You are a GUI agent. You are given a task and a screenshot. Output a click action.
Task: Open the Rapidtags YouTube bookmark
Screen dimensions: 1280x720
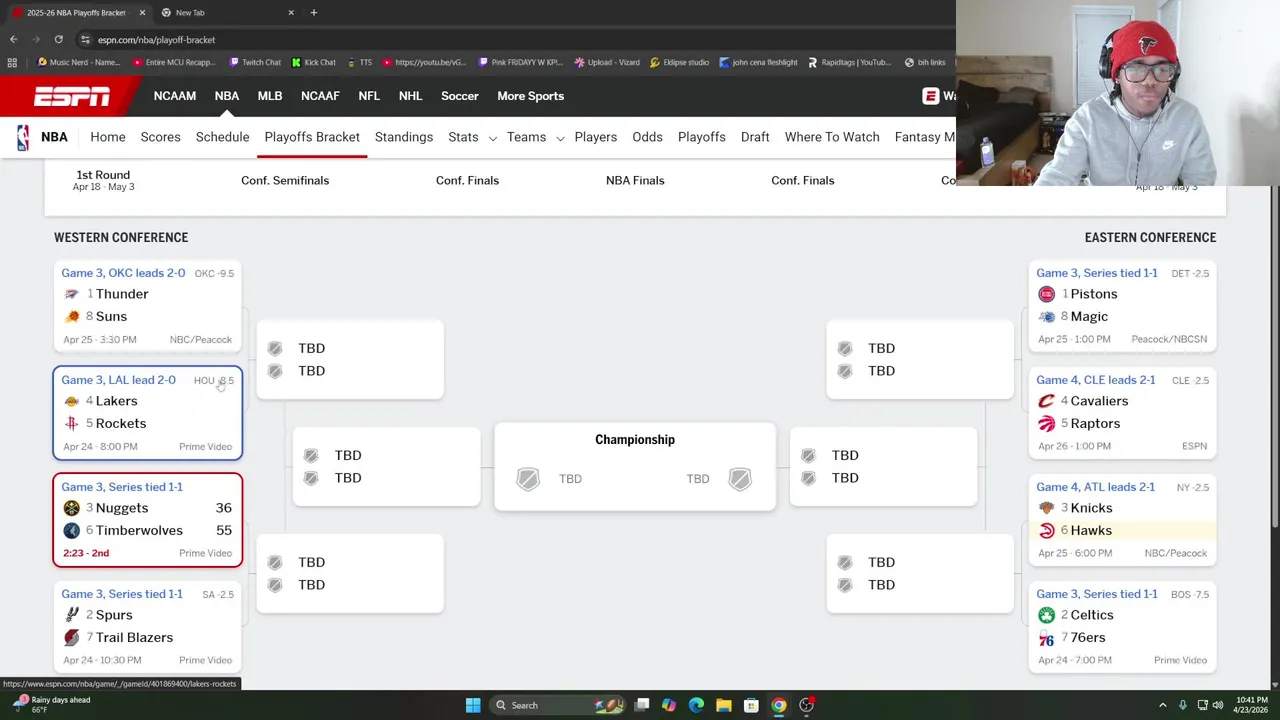pos(849,62)
